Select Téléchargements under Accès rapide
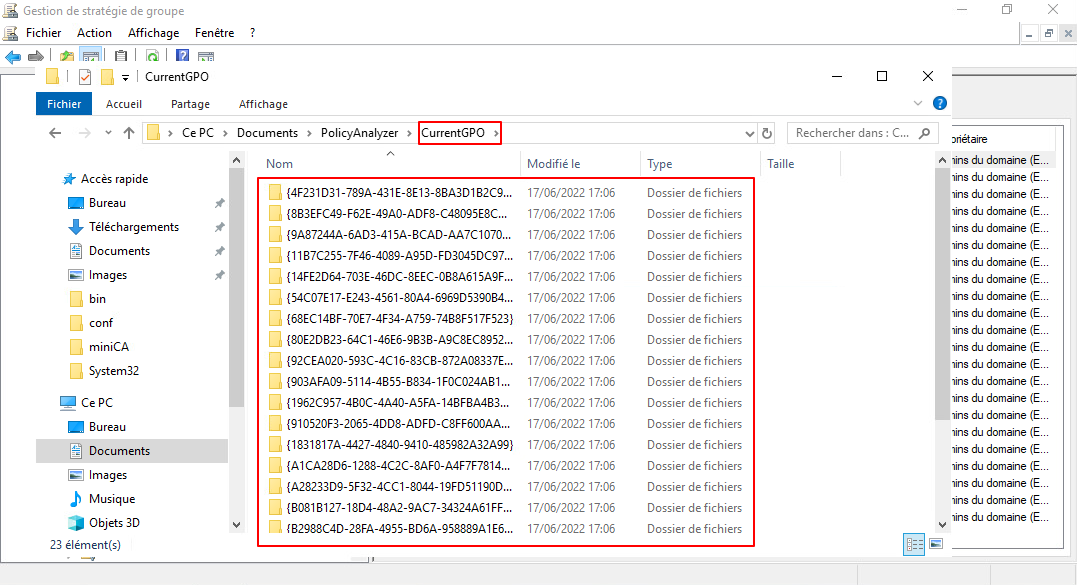 (133, 227)
